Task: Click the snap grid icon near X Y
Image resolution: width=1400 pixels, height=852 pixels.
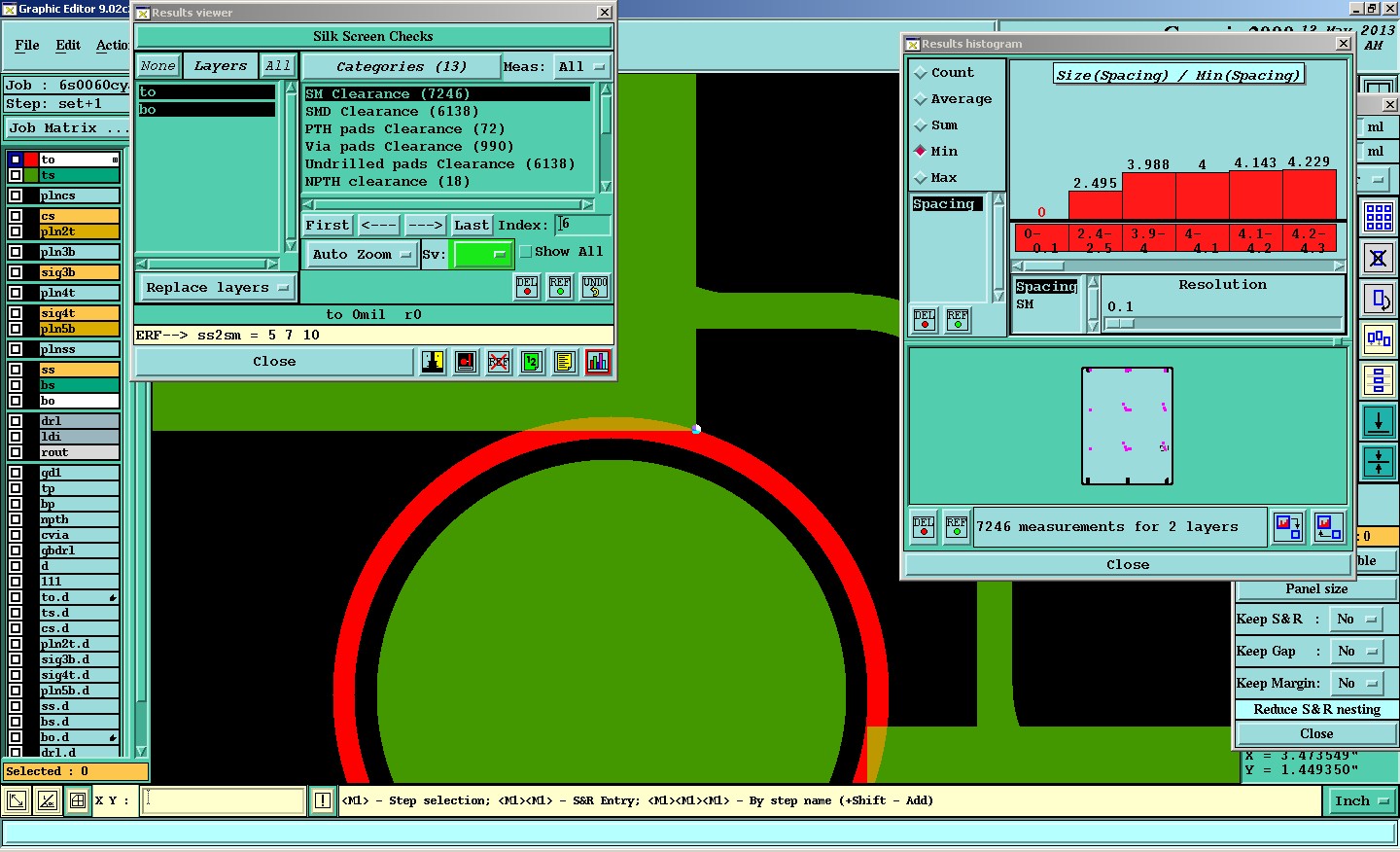Action: (78, 800)
